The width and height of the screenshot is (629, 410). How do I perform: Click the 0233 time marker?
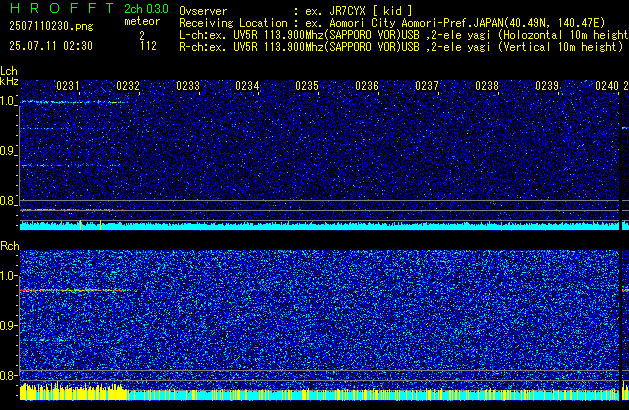(188, 86)
